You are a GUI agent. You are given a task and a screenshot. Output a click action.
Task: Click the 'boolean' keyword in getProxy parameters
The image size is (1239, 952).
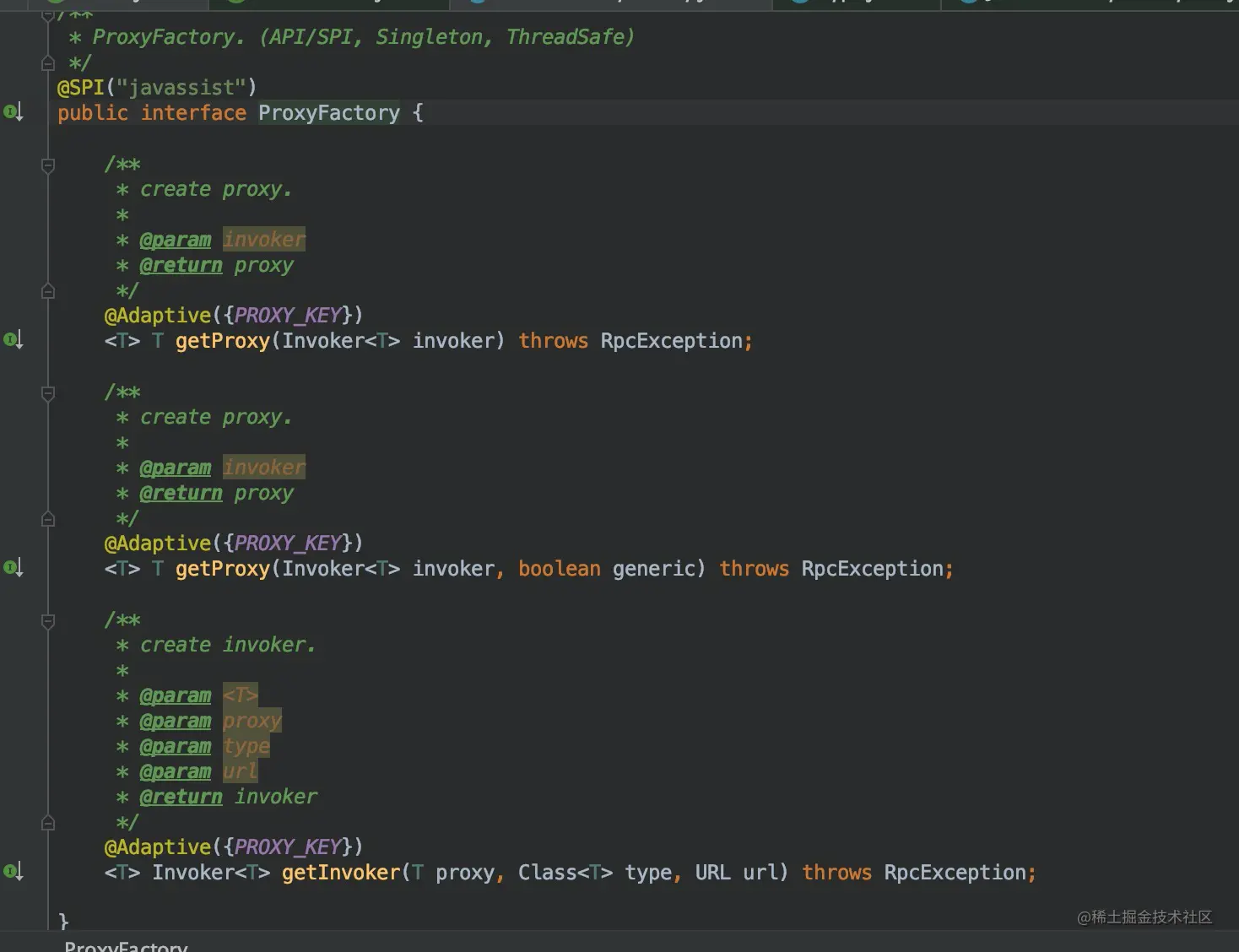(x=560, y=569)
